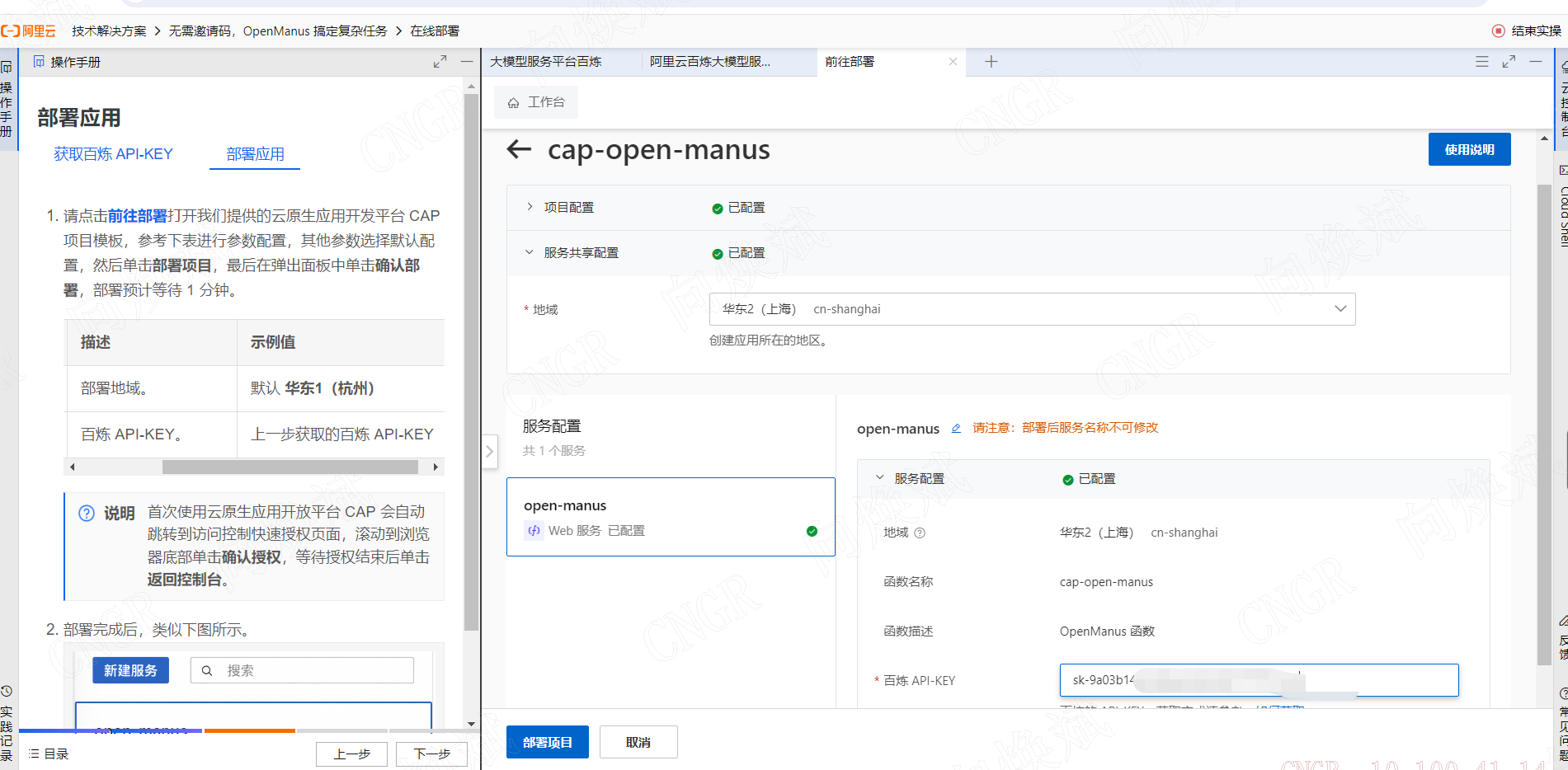Open the 大模型服务平台百炼 browser tab

coord(545,62)
